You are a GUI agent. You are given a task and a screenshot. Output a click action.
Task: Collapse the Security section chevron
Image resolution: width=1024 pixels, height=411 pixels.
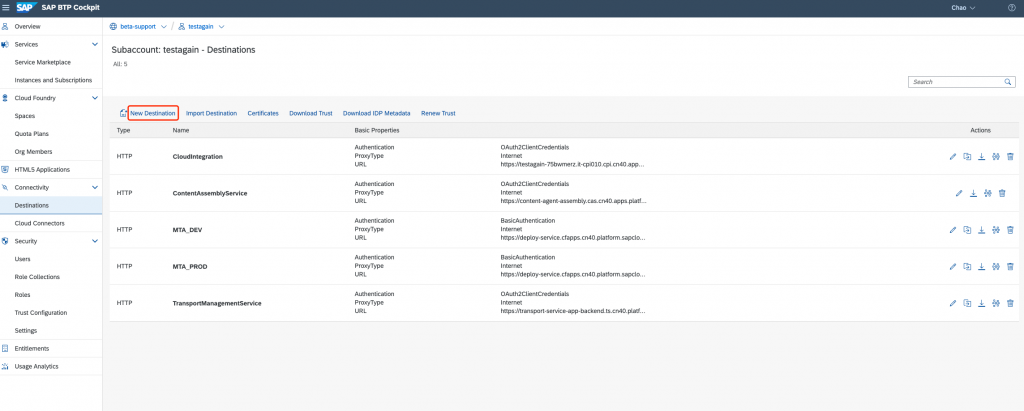pyautogui.click(x=95, y=241)
